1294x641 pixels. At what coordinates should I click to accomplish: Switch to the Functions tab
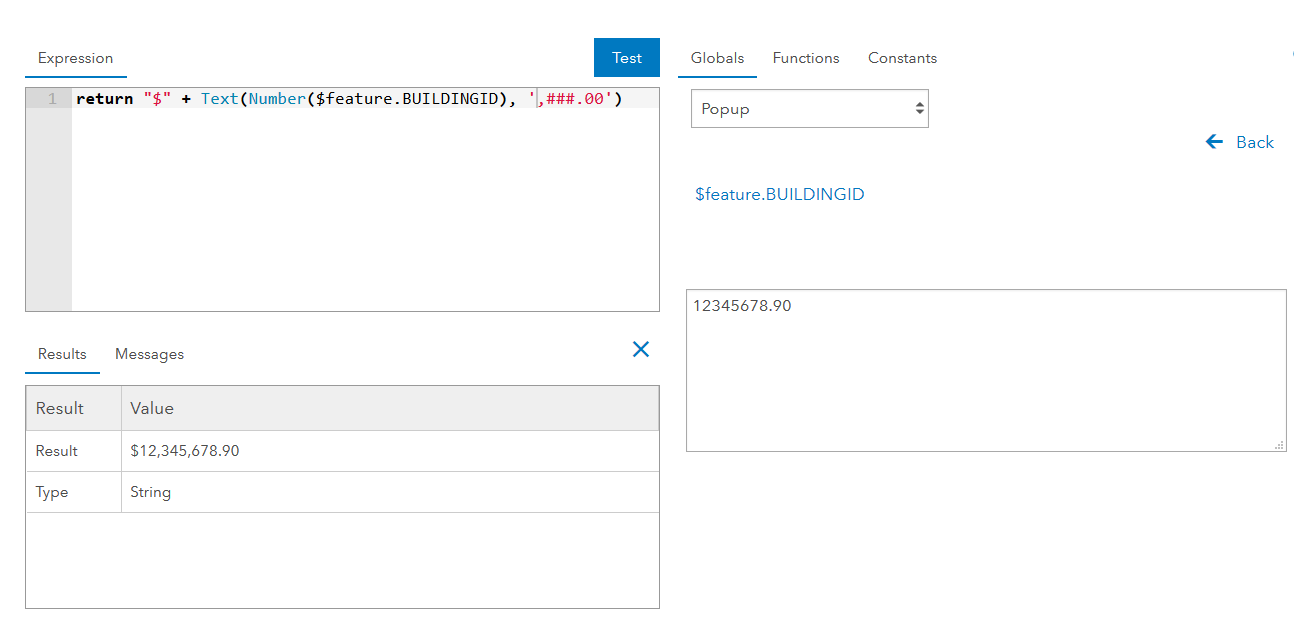805,58
